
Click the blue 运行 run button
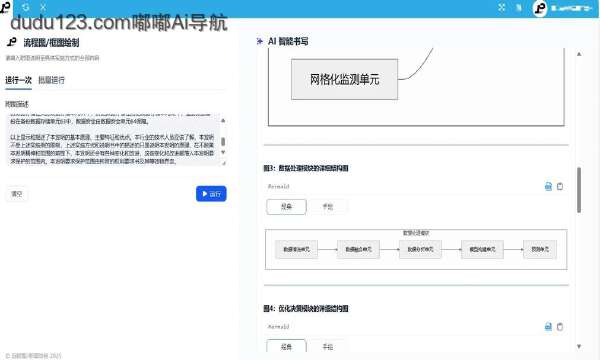211,194
